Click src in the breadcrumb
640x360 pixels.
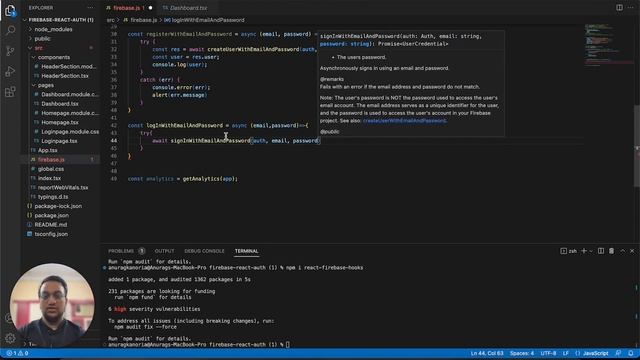[x=110, y=20]
